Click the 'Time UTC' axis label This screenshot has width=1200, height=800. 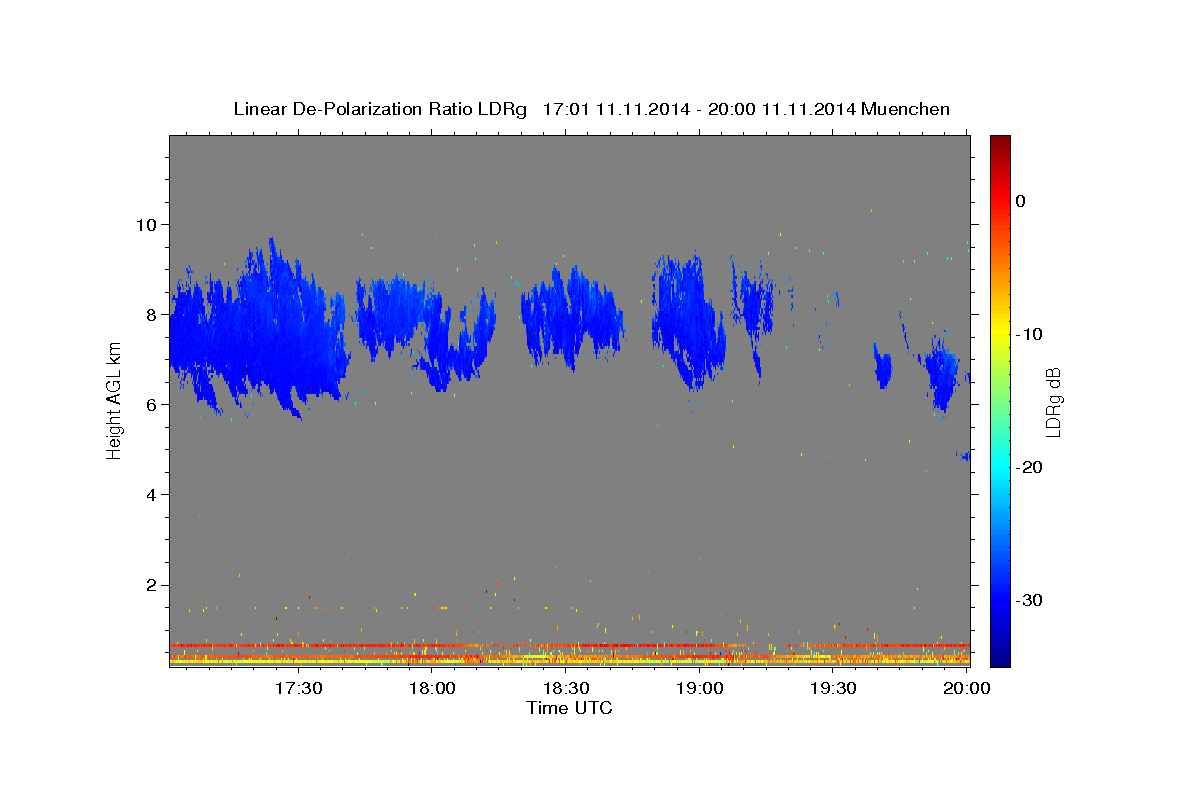(569, 708)
